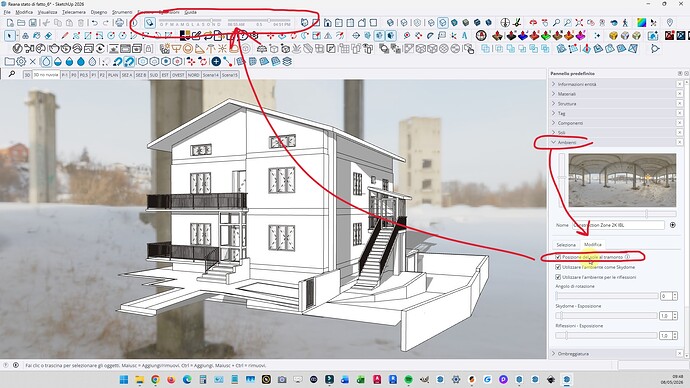Click the search magnifier beside scene tabs
Image resolution: width=690 pixels, height=388 pixels.
pos(11,74)
